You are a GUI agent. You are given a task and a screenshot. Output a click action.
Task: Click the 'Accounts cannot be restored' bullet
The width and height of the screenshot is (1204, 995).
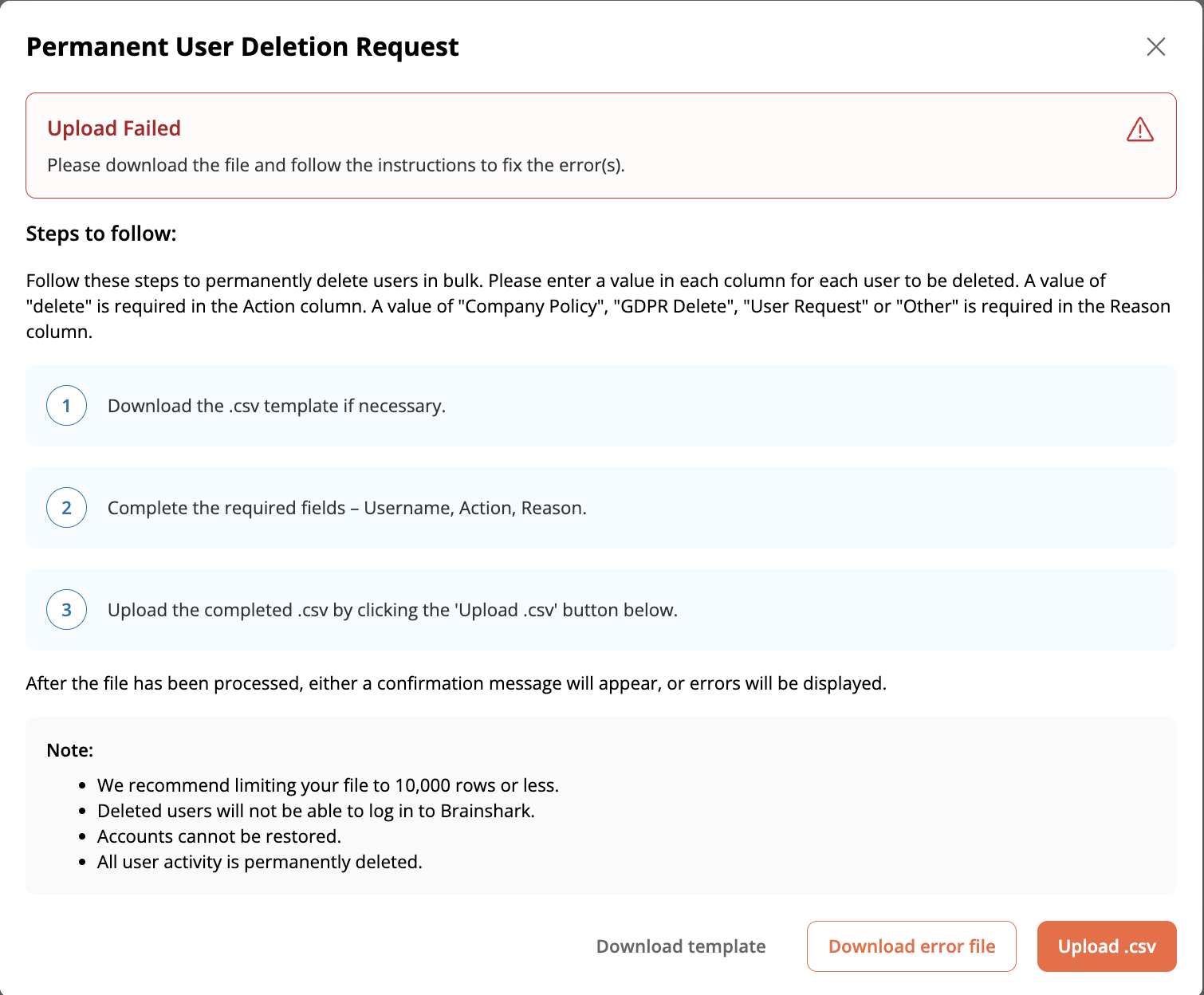pyautogui.click(x=219, y=836)
